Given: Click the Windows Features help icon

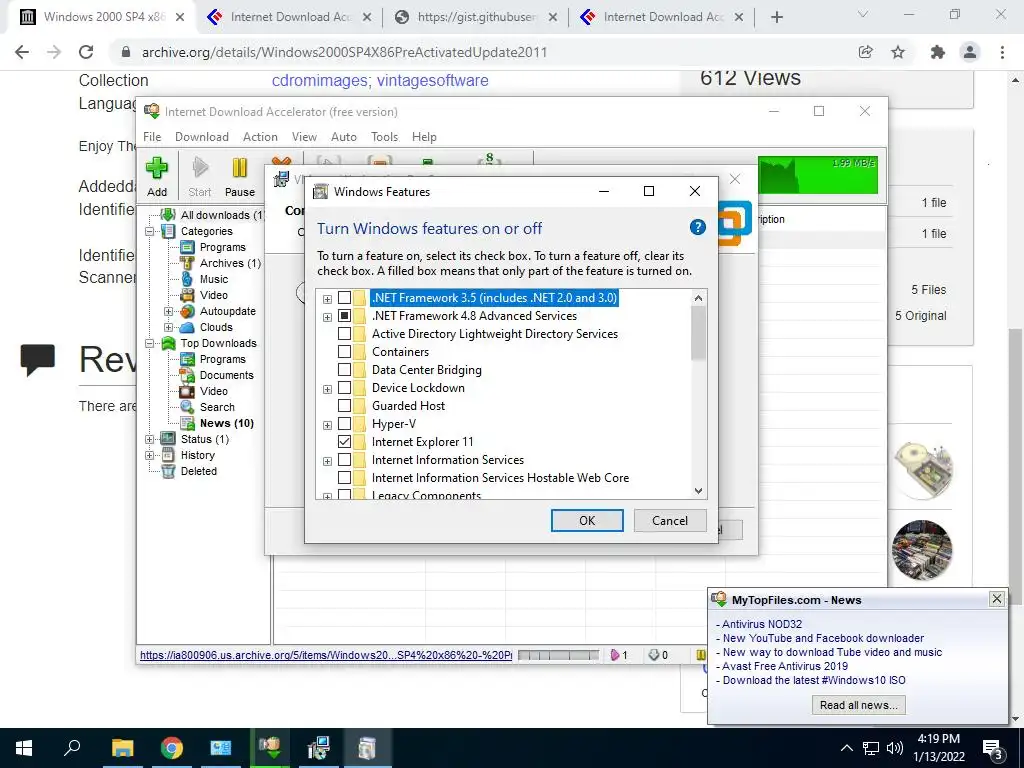Looking at the screenshot, I should 697,227.
